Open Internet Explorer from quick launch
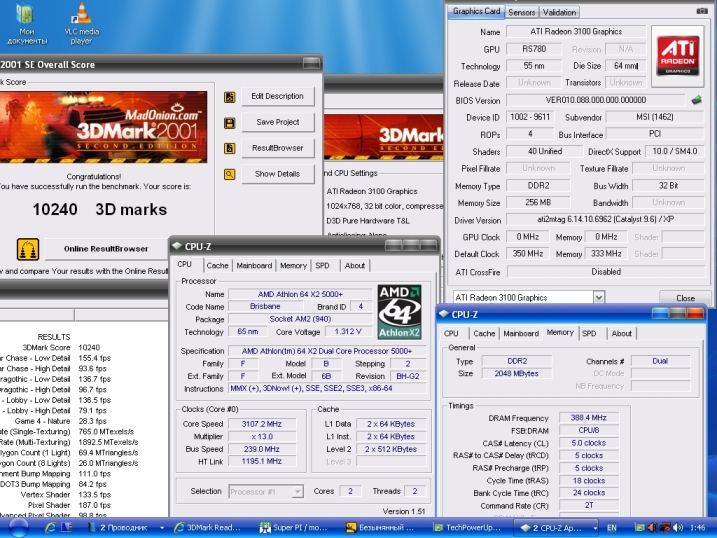717x538 pixels. [x=50, y=527]
